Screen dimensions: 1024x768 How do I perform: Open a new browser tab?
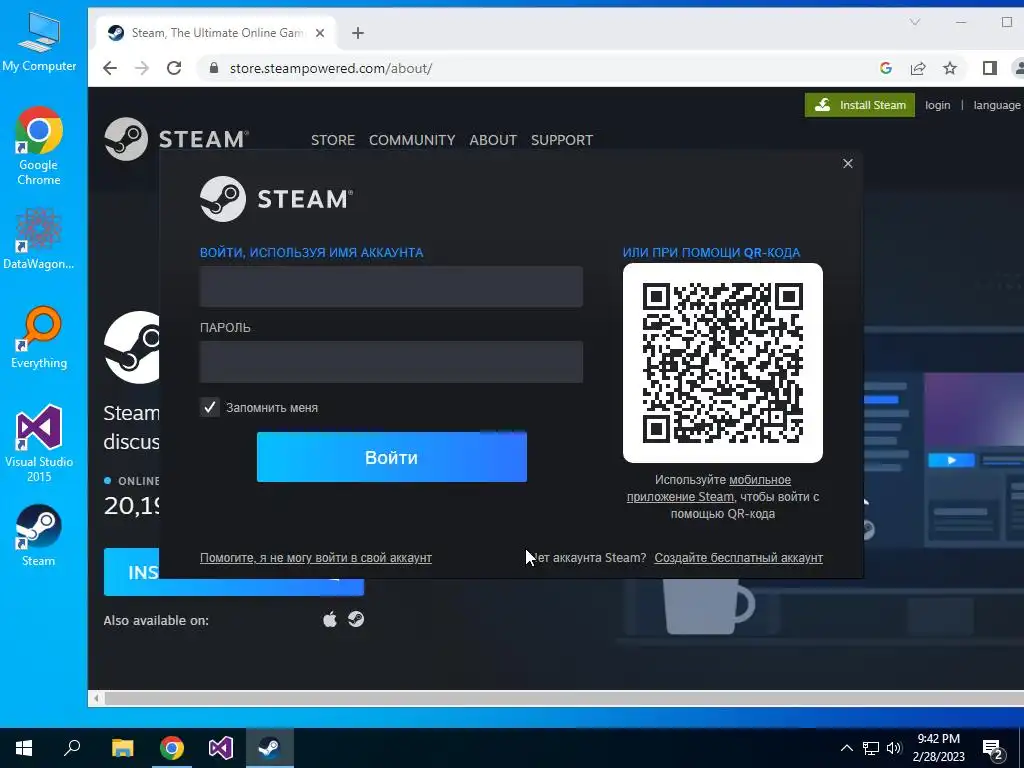357,33
